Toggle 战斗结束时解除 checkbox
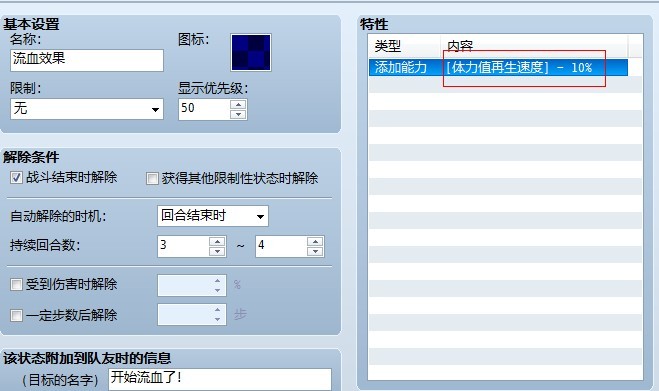This screenshot has width=659, height=391. (16, 178)
